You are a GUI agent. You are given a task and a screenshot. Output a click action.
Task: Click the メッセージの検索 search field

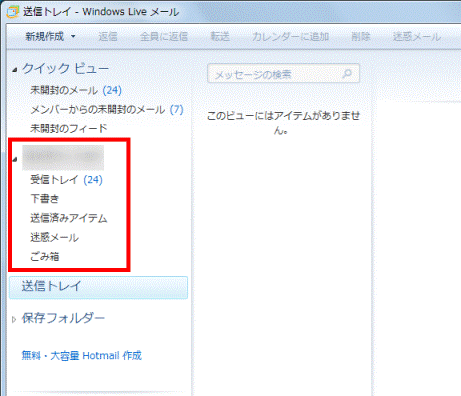click(283, 74)
